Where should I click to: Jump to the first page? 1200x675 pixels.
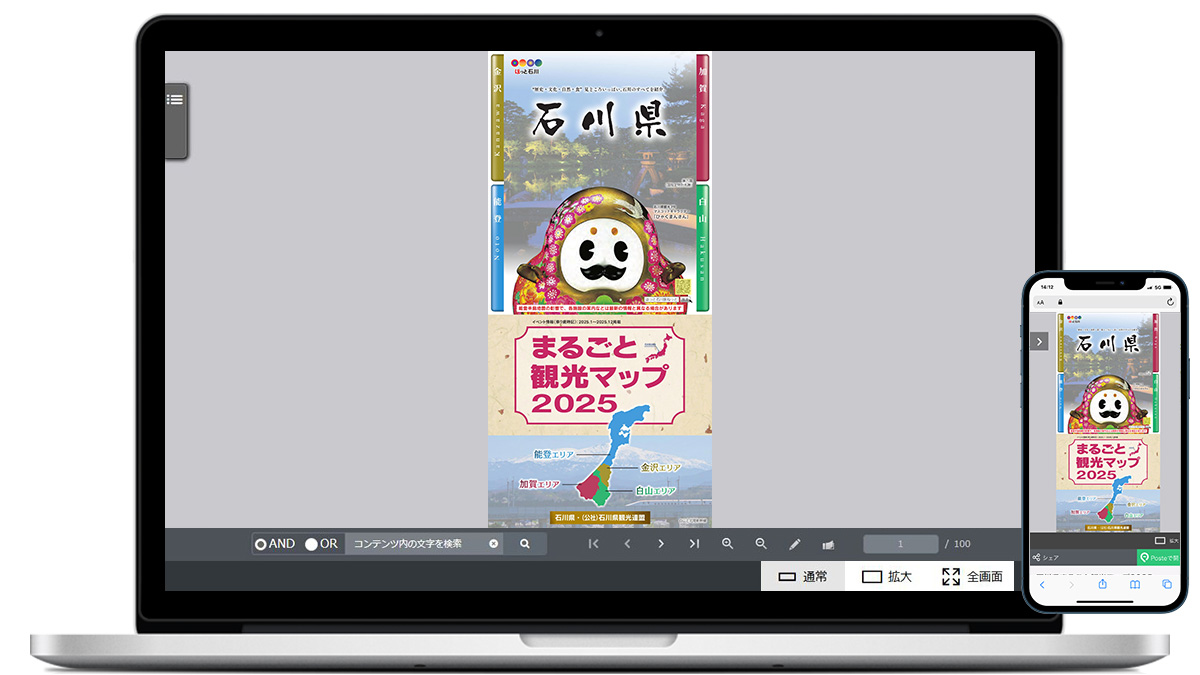coord(594,544)
